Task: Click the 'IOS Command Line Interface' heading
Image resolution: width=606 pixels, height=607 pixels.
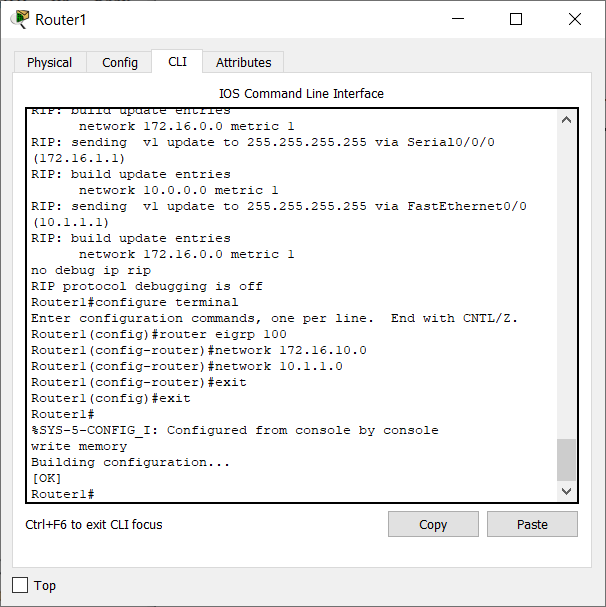Action: [301, 93]
